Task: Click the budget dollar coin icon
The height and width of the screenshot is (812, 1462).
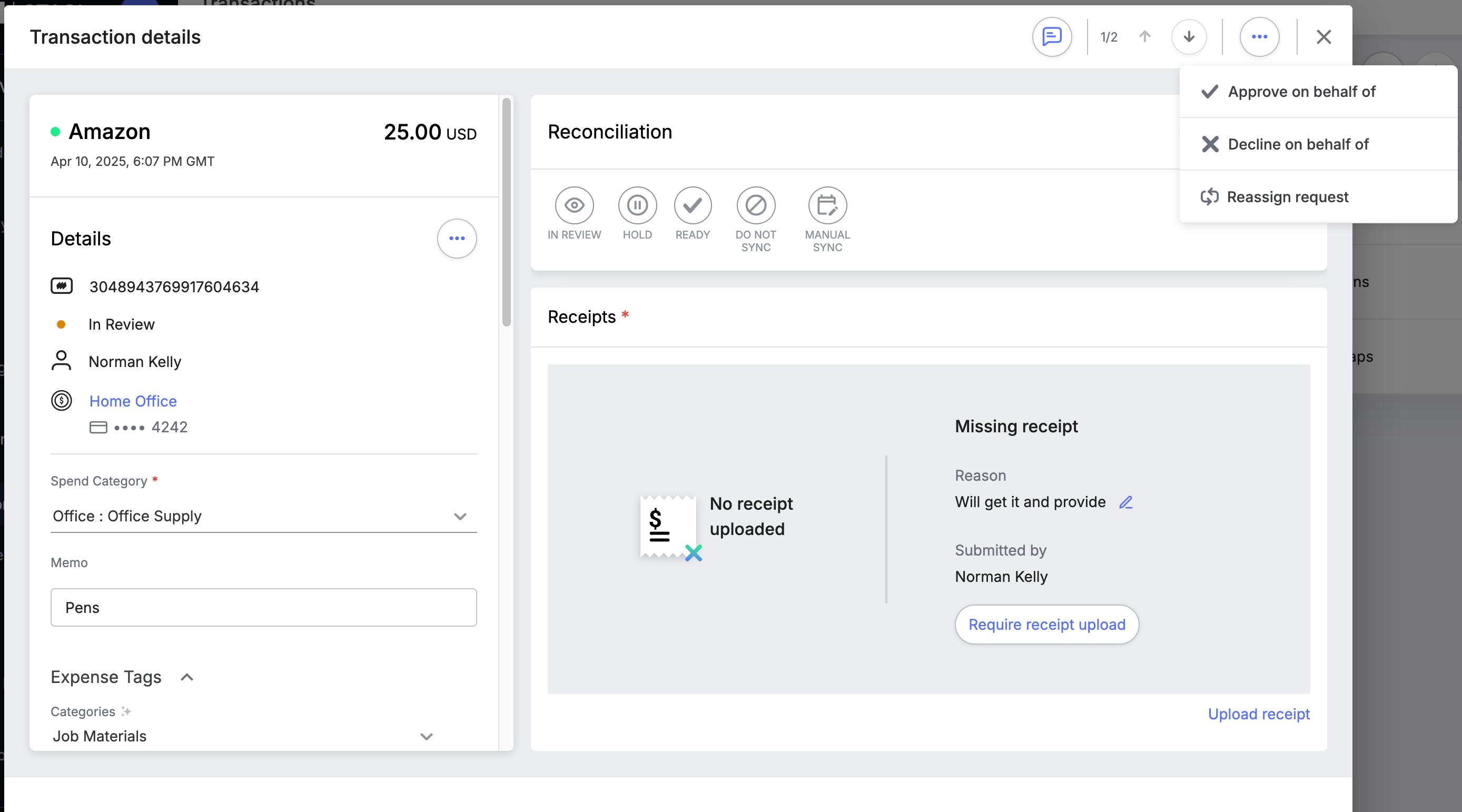Action: 61,401
